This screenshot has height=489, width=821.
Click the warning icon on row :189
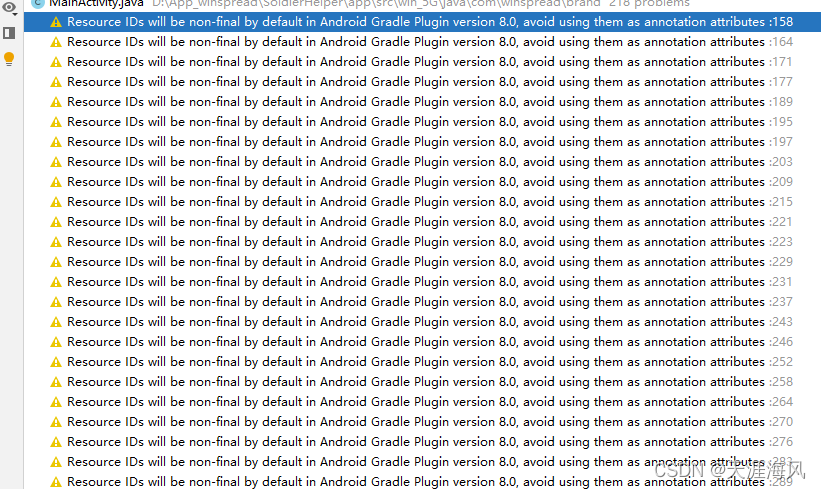pyautogui.click(x=56, y=103)
